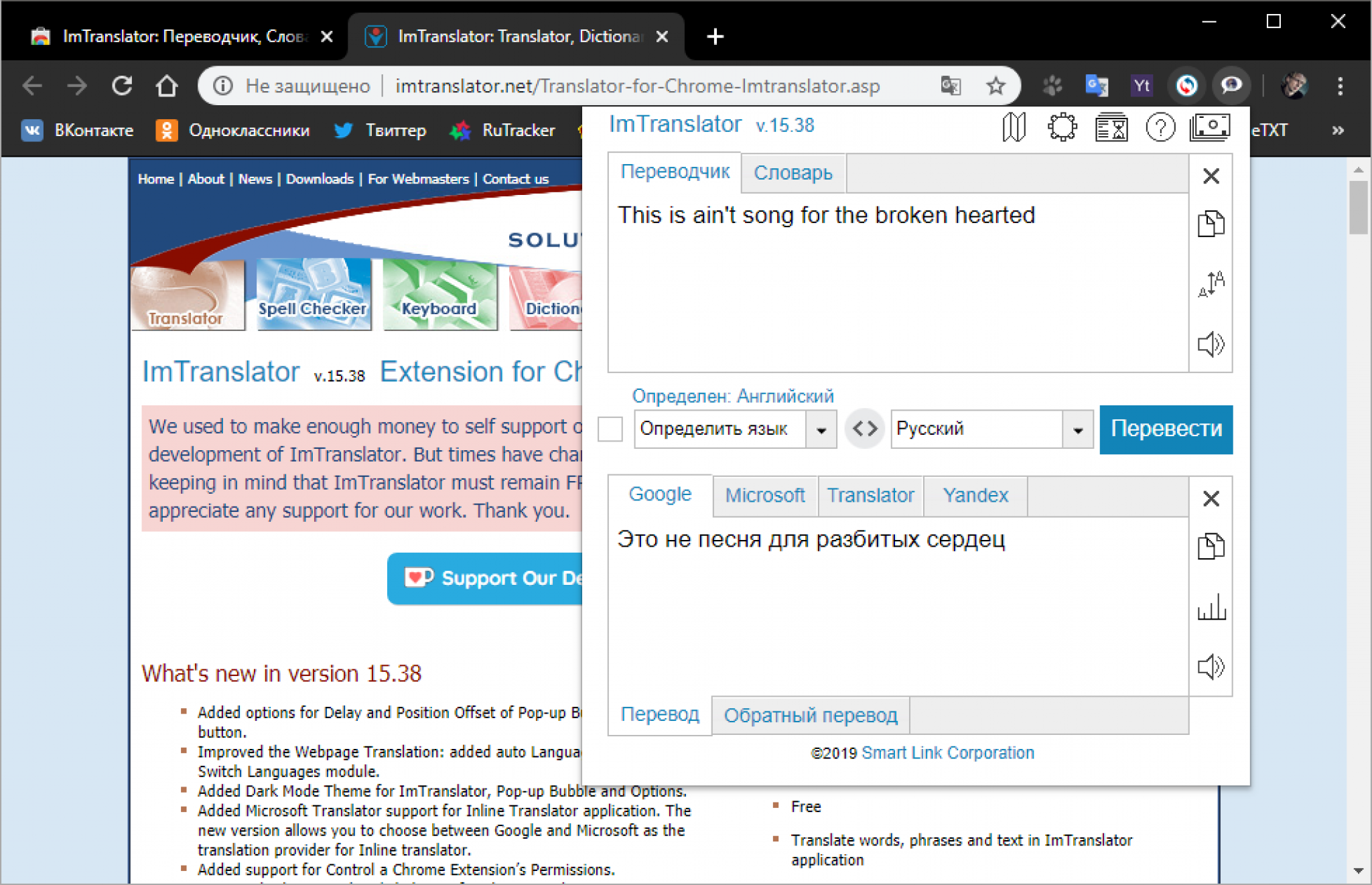Listen to the source text
This screenshot has height=885, width=1372.
click(1211, 344)
